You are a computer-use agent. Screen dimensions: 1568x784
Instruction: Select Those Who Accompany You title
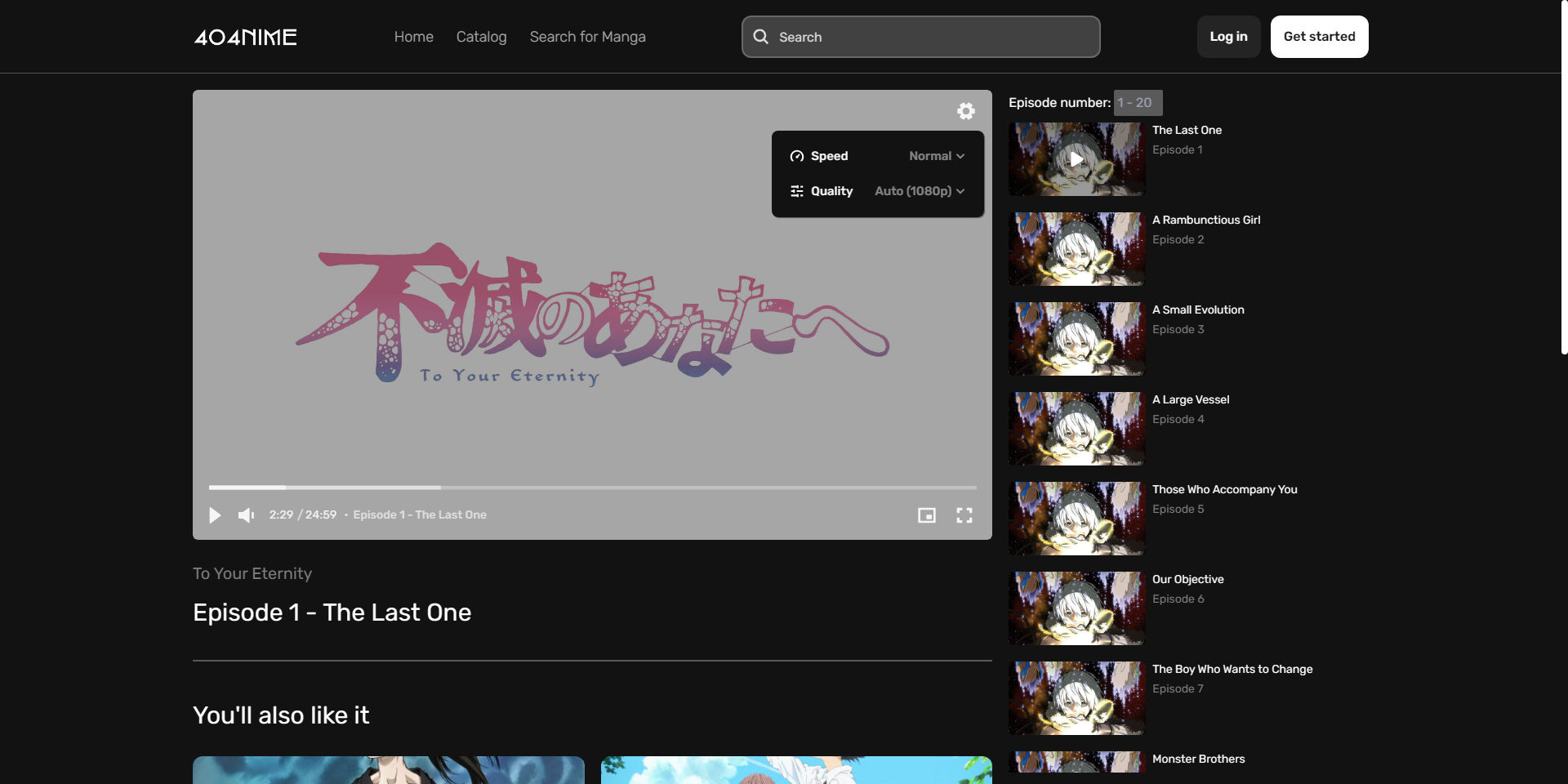pos(1225,489)
